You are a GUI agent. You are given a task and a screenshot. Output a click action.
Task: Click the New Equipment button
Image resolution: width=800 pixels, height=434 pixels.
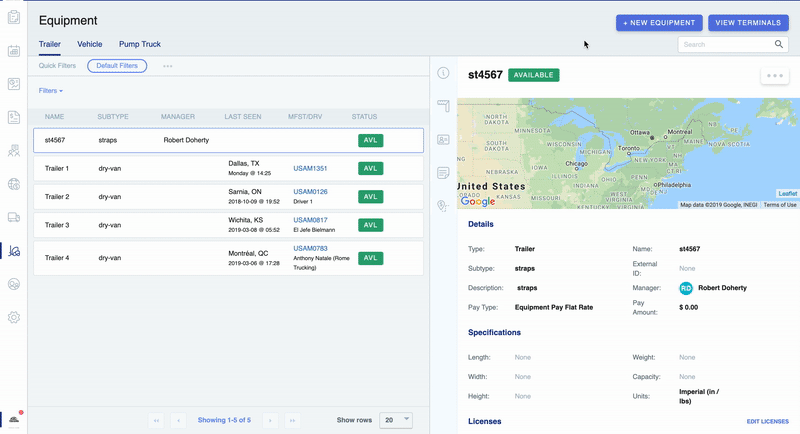(x=659, y=23)
